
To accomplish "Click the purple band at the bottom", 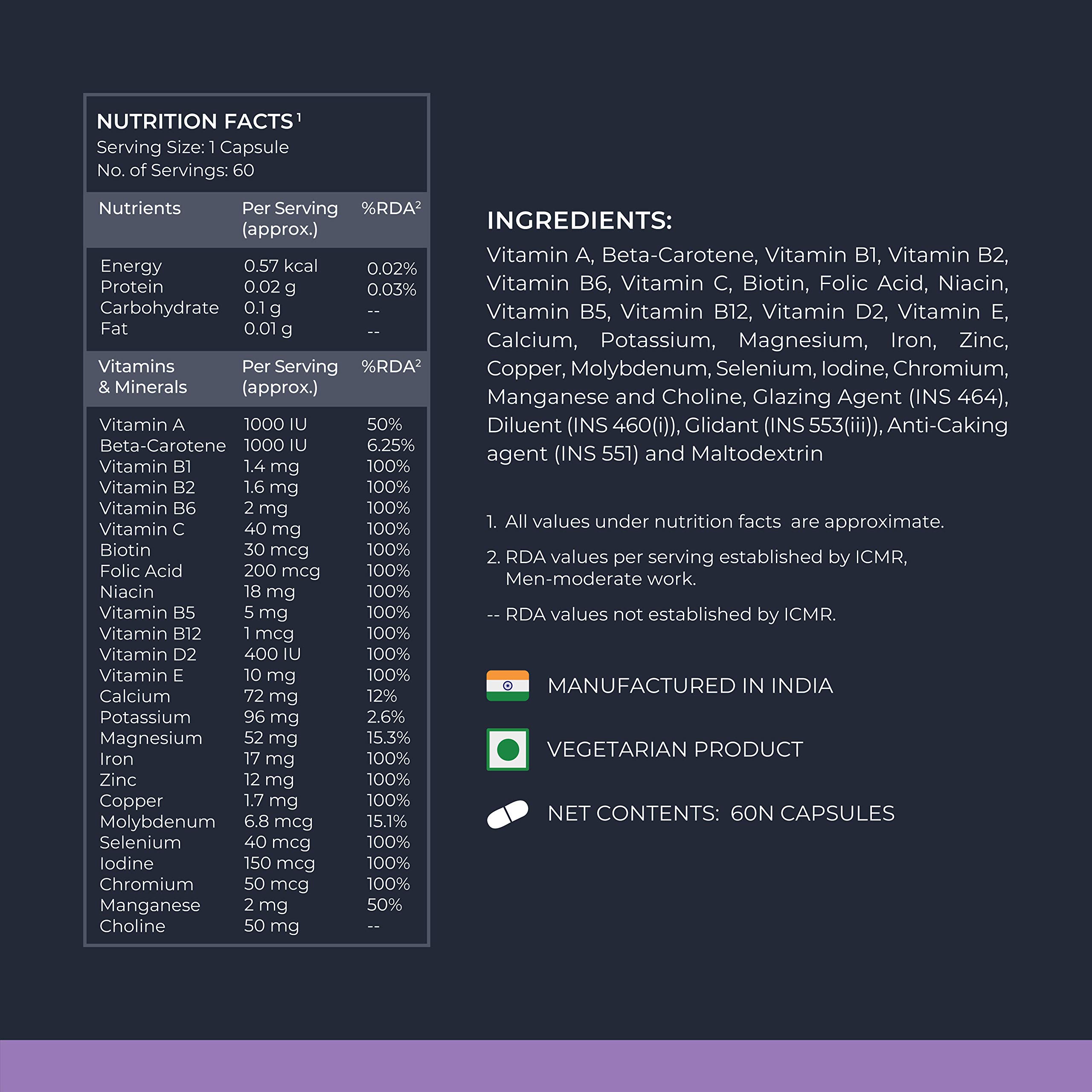I will click(546, 1066).
